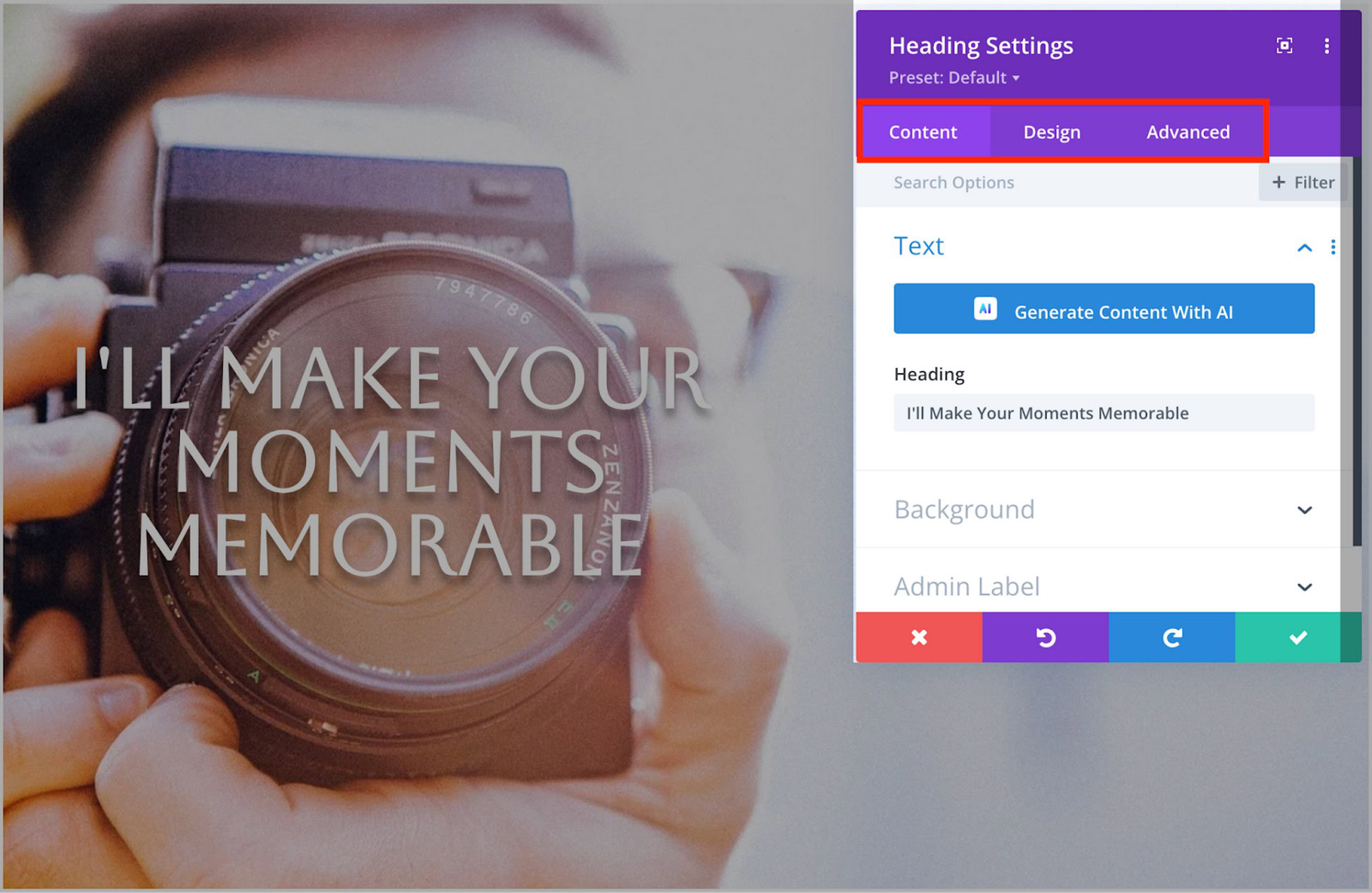Select the Content tab
The height and width of the screenshot is (893, 1372).
[922, 131]
